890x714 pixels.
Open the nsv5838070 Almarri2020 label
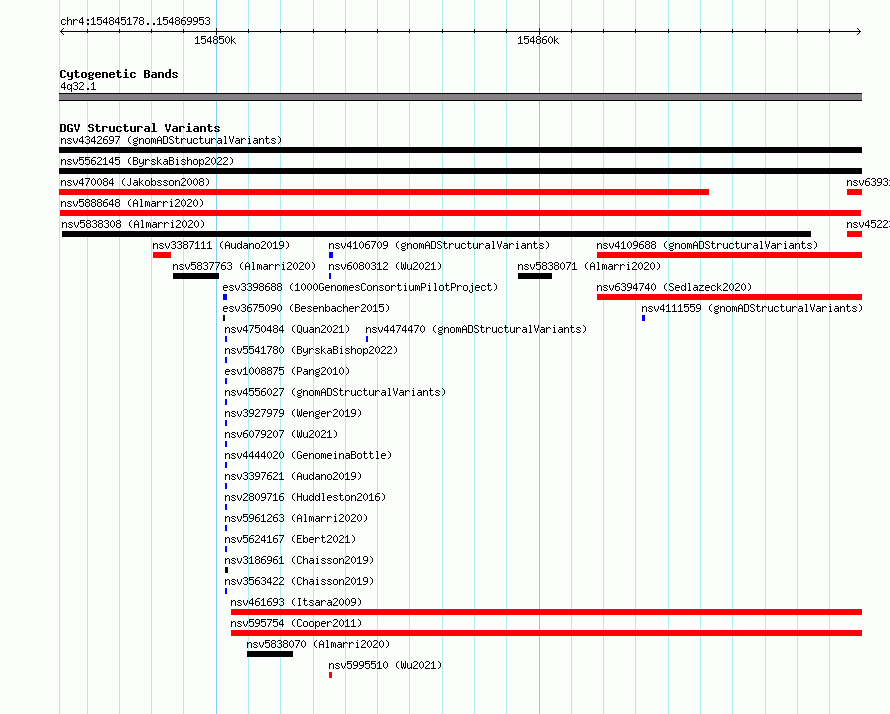(x=318, y=644)
